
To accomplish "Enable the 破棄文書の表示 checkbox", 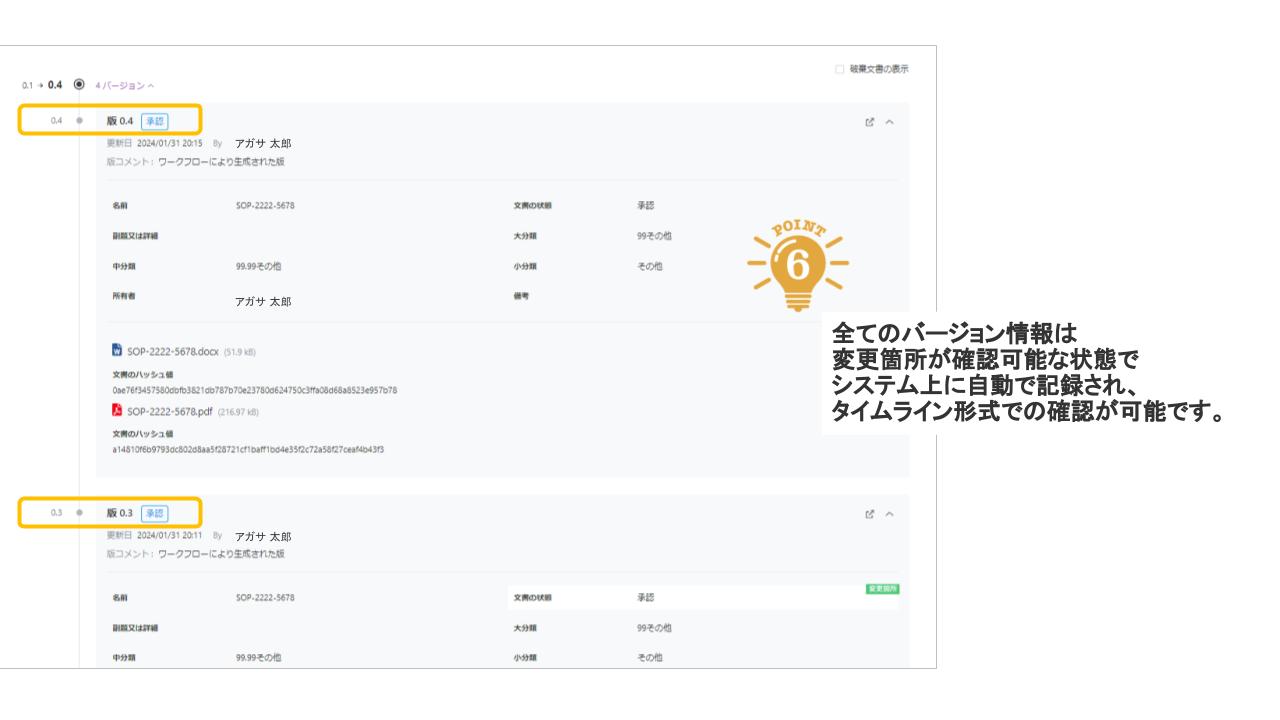I will [x=839, y=69].
